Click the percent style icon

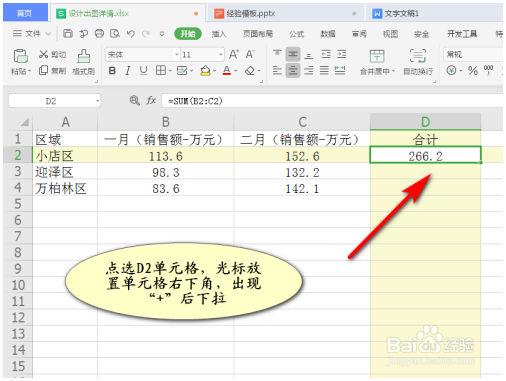pyautogui.click(x=473, y=71)
